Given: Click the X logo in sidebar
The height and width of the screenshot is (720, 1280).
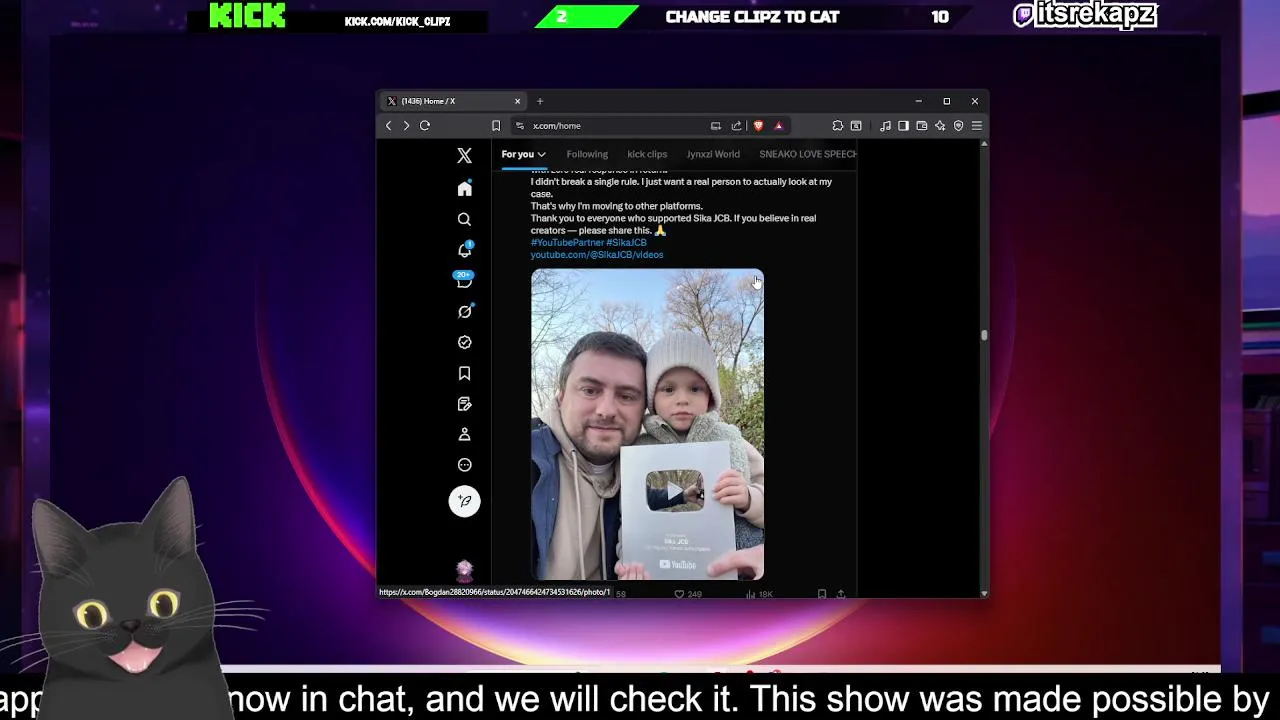Looking at the screenshot, I should click(x=464, y=156).
